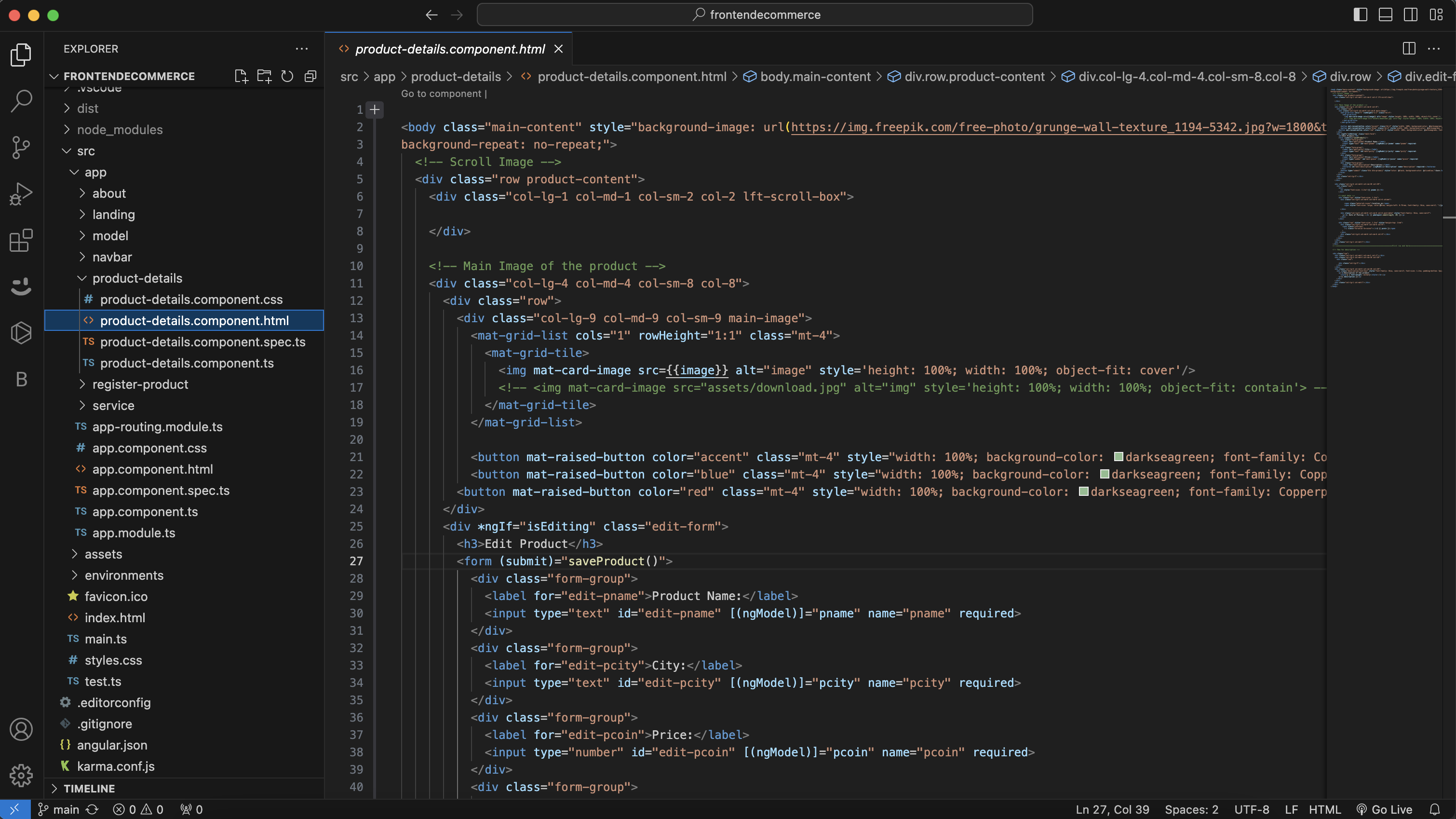Open the Extensions view

click(x=21, y=240)
